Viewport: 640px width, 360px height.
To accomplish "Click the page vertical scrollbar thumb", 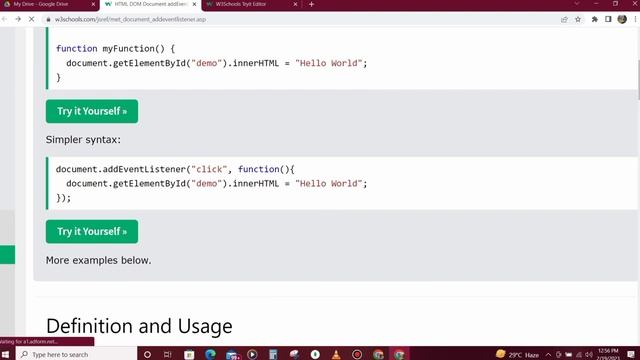I will click(638, 80).
